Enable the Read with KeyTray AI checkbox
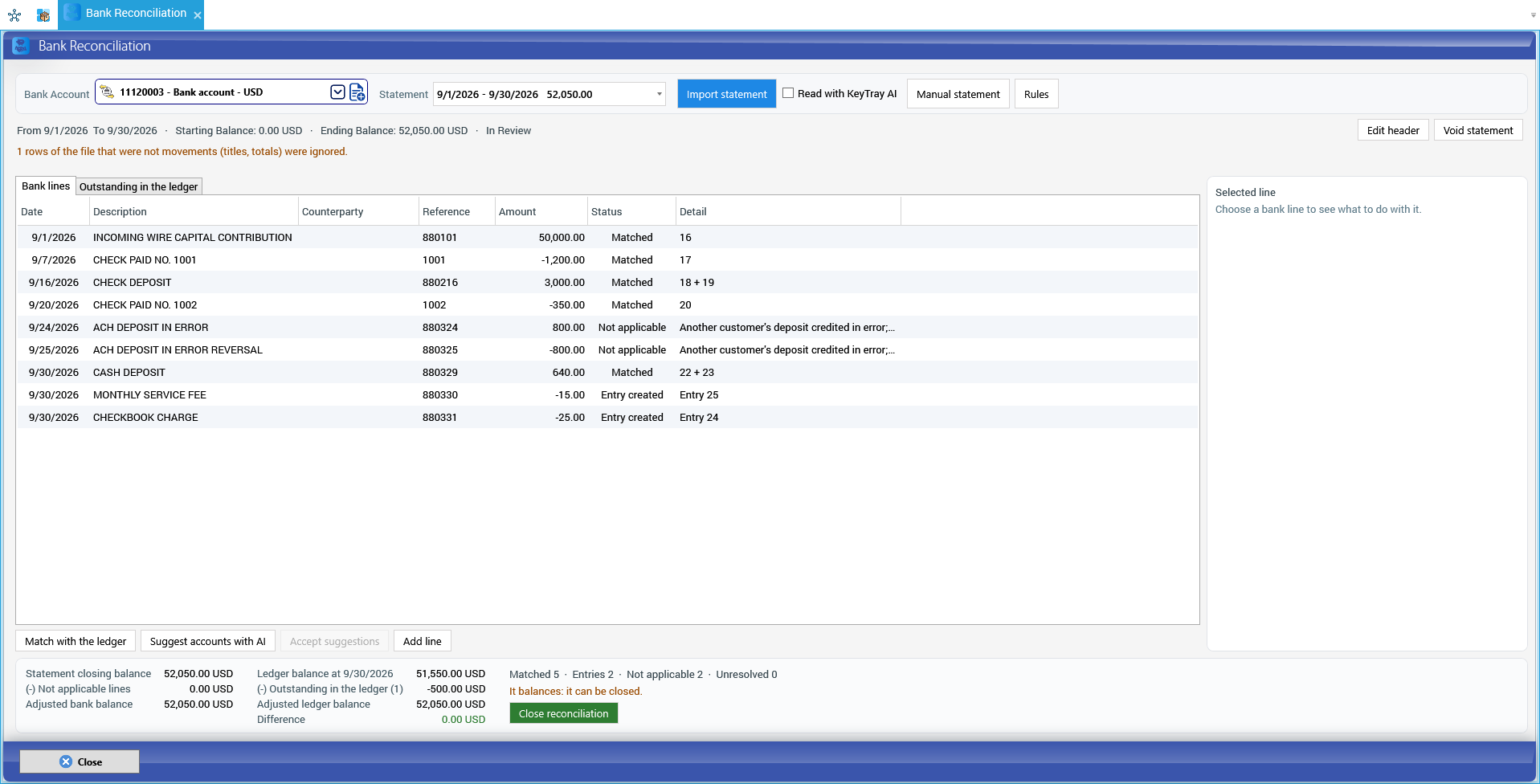 pos(788,93)
